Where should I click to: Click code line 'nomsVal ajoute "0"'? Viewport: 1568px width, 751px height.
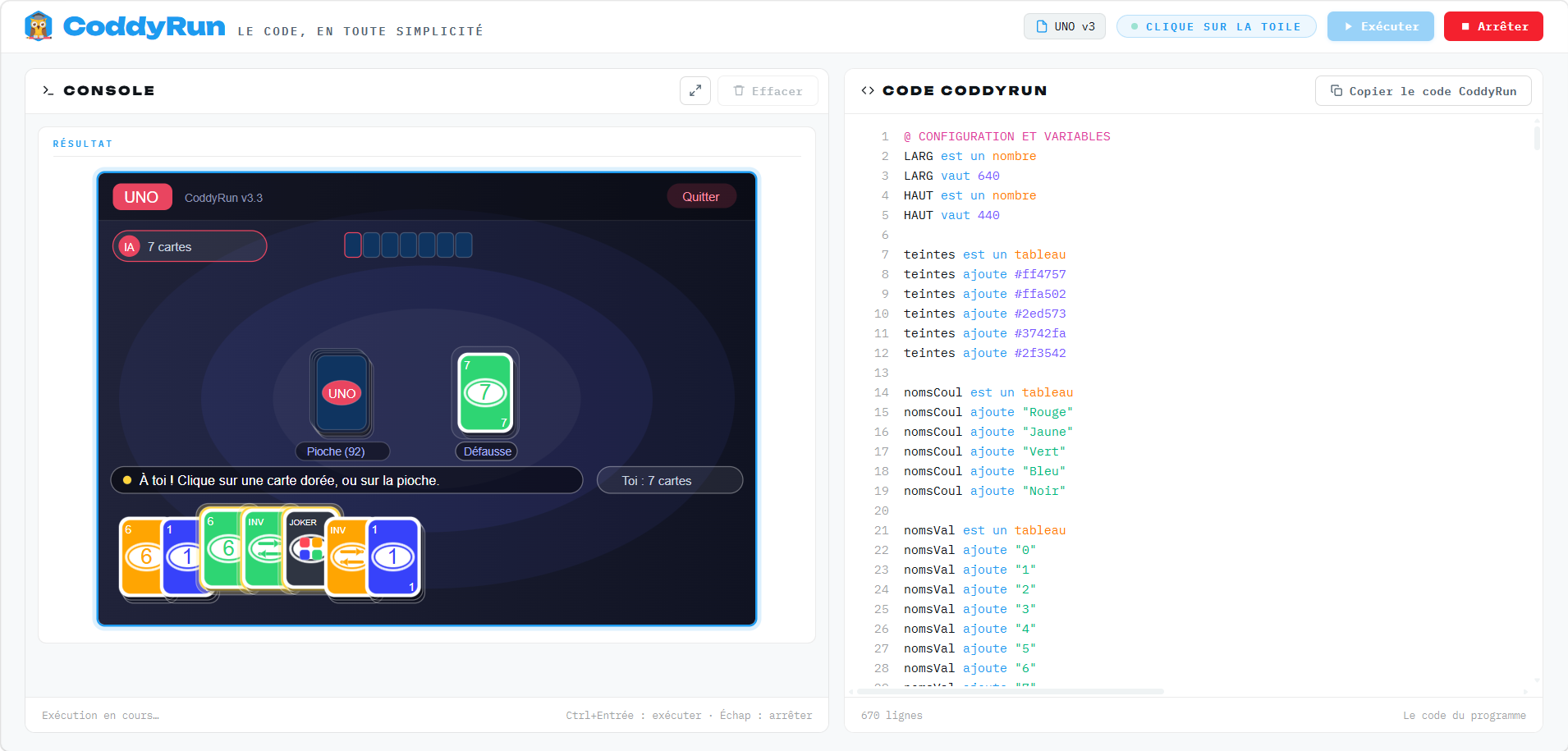(970, 550)
